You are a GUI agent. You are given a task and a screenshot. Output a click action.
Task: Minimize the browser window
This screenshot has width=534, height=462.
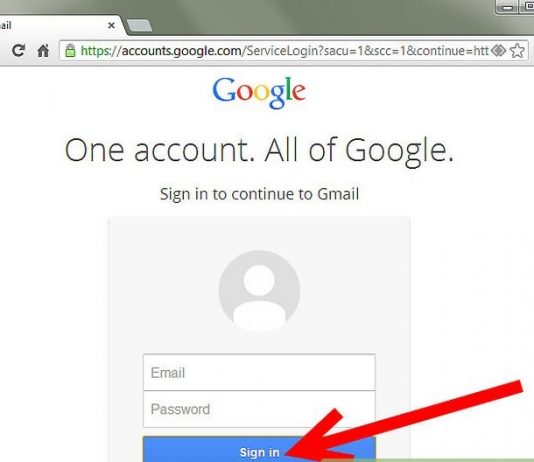pos(507,7)
